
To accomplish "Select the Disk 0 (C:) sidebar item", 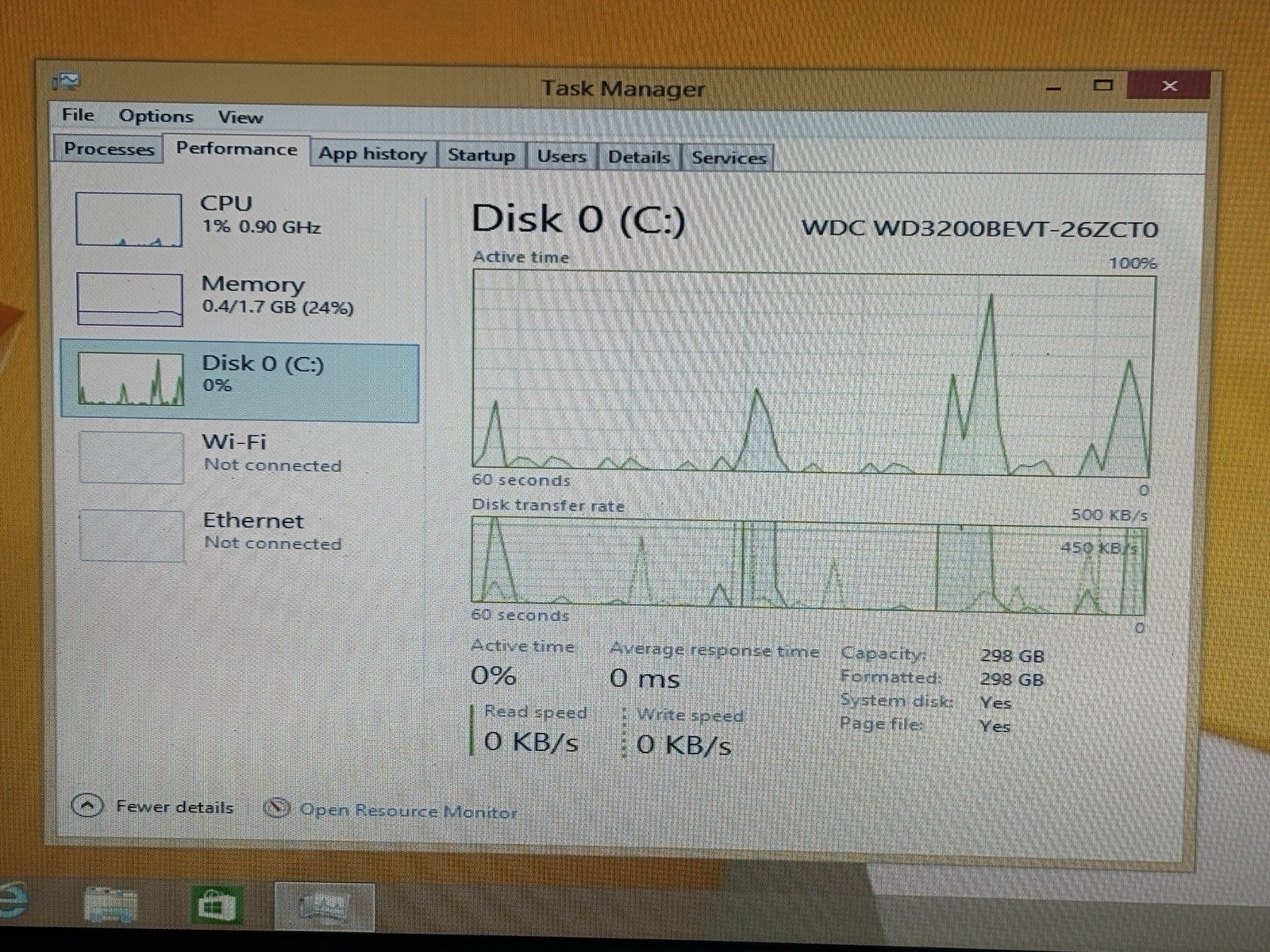I will [x=240, y=382].
